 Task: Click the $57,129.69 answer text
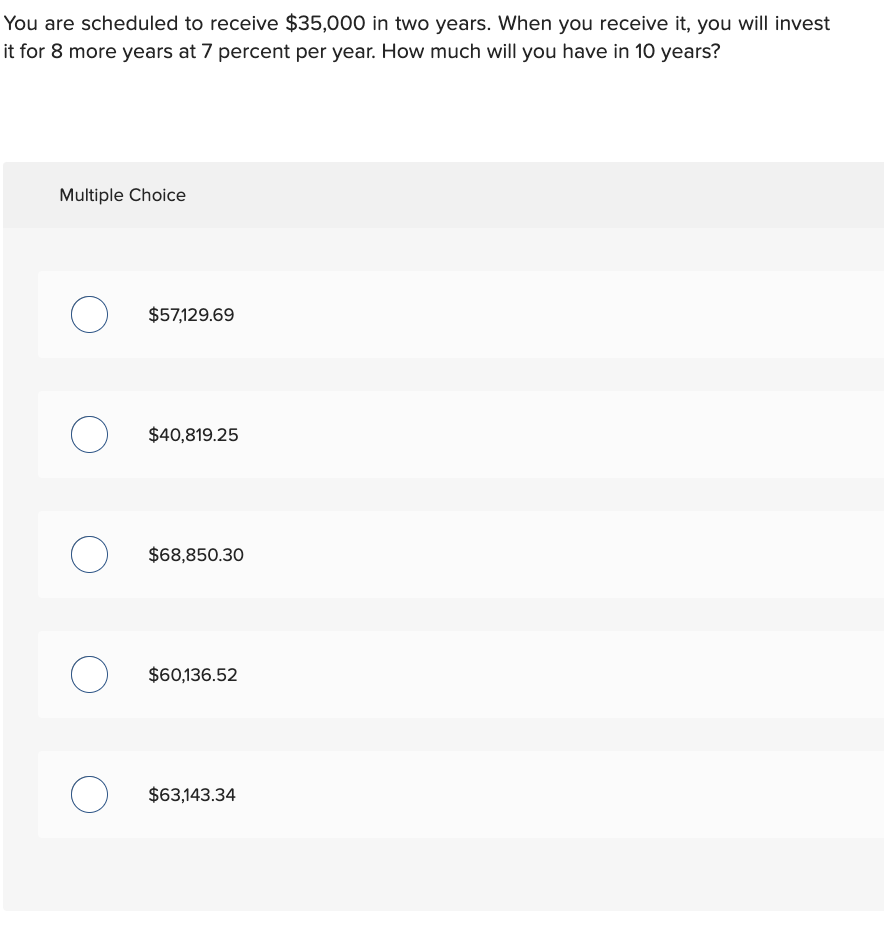(190, 314)
